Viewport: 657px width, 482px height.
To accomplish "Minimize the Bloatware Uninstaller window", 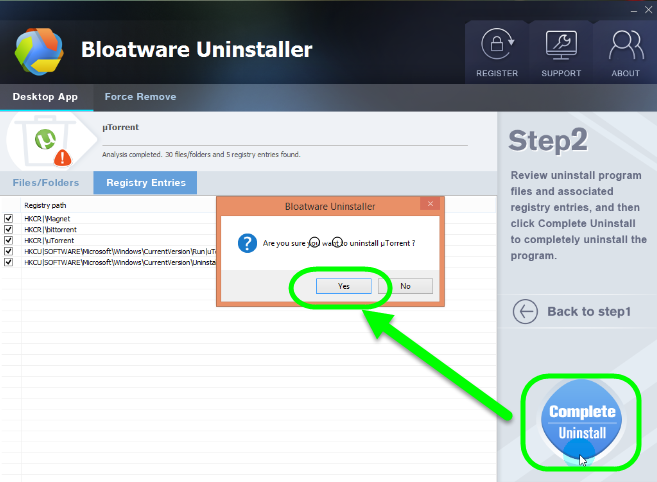I will click(x=634, y=10).
